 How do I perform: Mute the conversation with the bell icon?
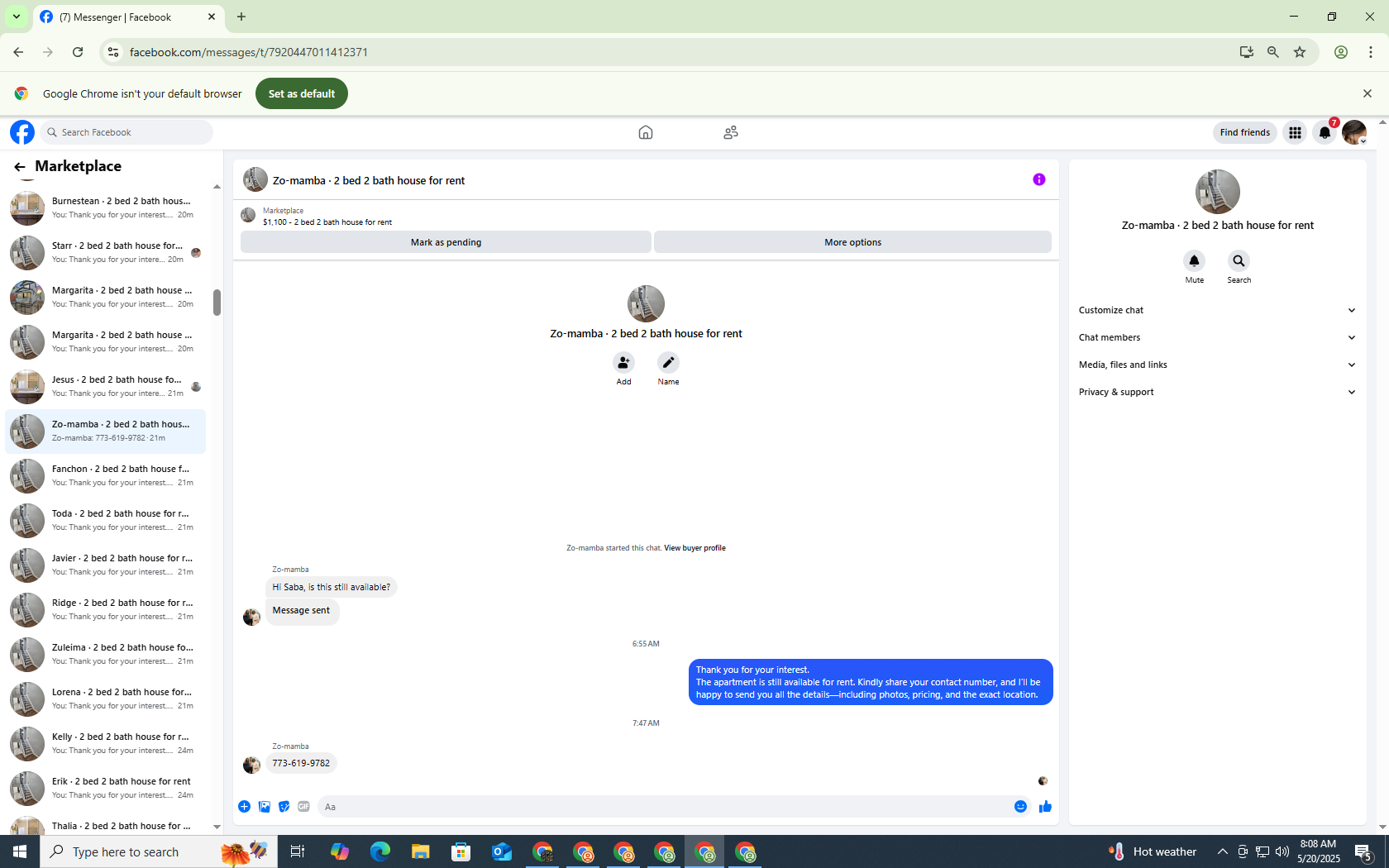(x=1194, y=261)
